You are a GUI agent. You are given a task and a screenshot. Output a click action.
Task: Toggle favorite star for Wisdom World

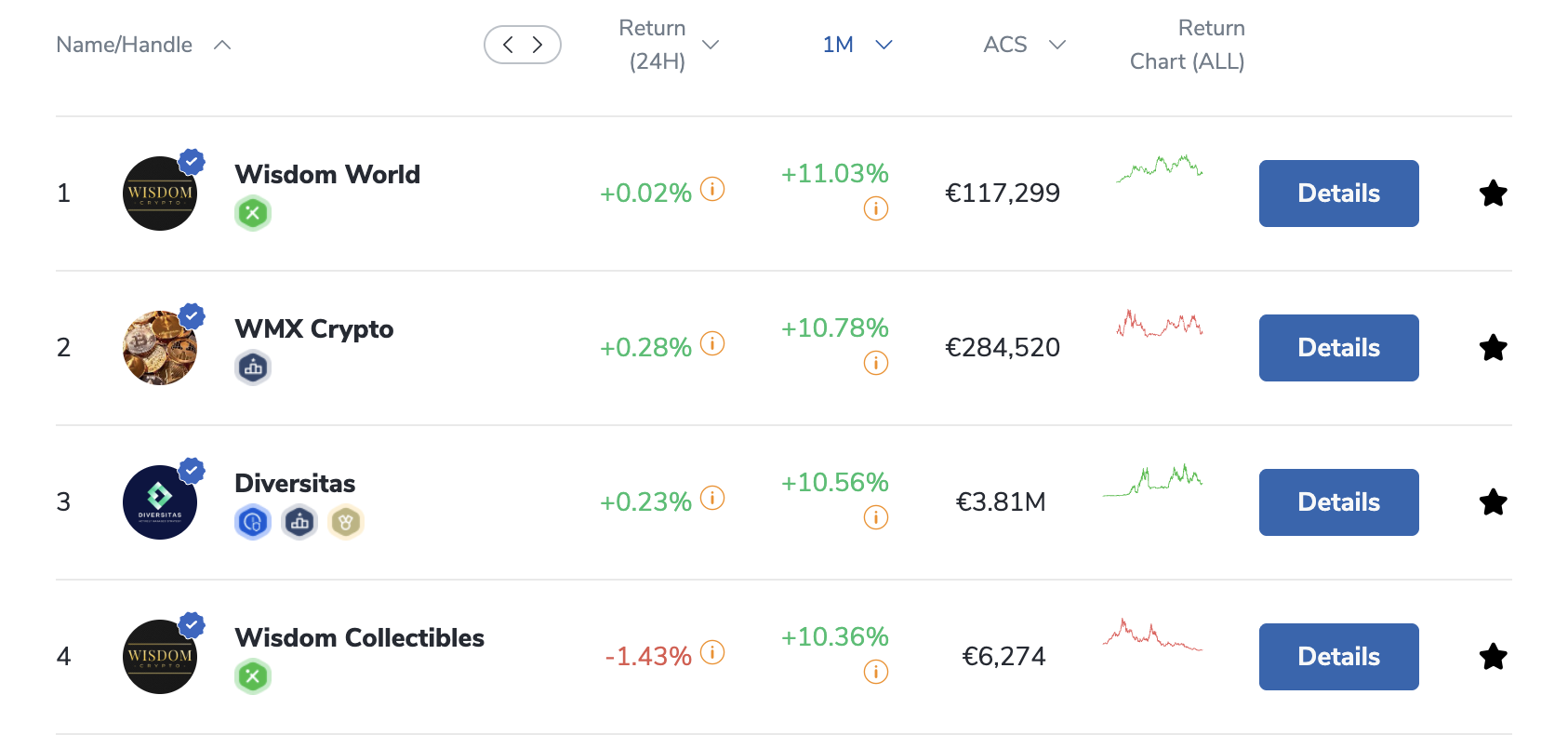(1493, 194)
